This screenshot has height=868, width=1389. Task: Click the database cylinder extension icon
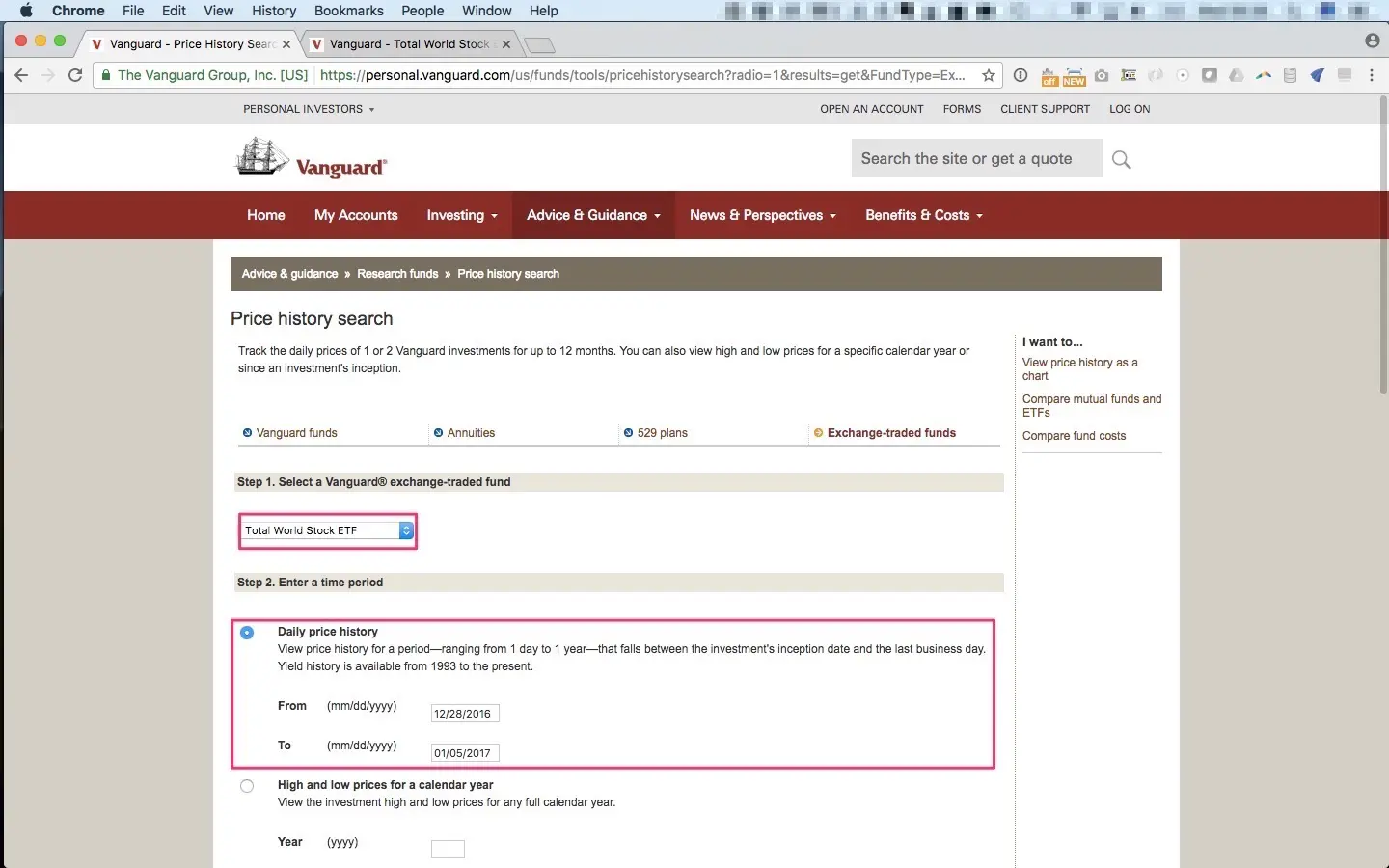(1290, 75)
